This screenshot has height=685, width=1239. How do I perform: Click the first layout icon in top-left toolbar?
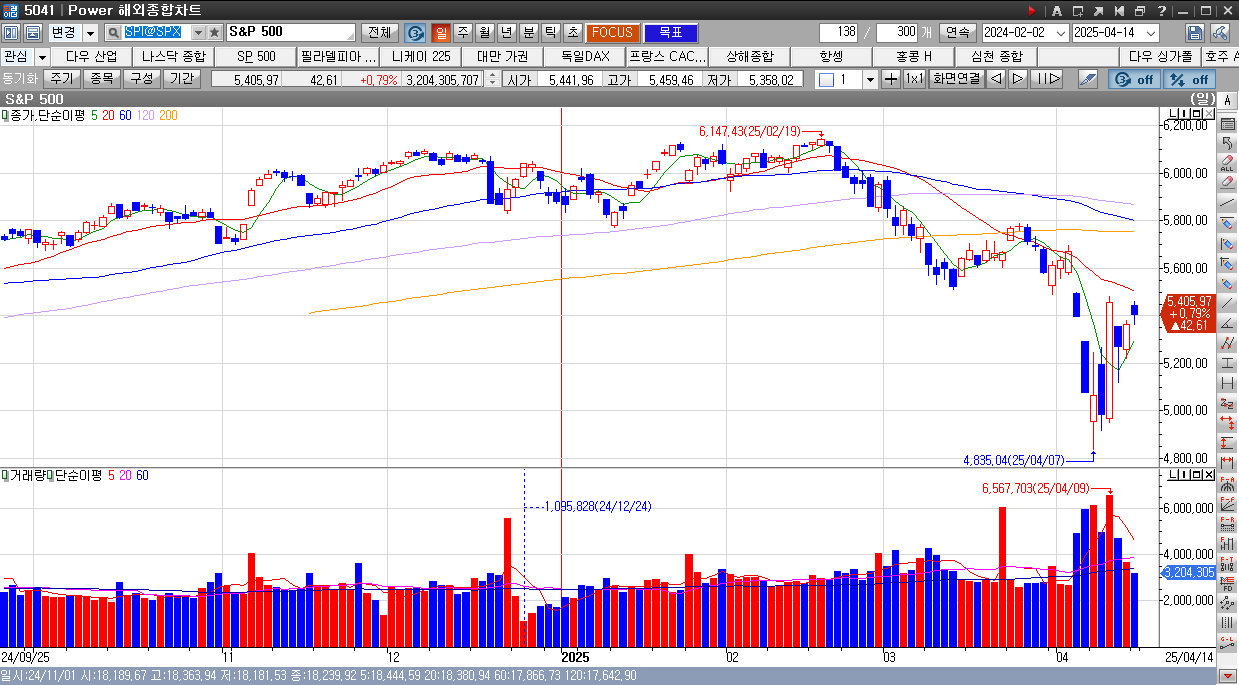pos(10,33)
